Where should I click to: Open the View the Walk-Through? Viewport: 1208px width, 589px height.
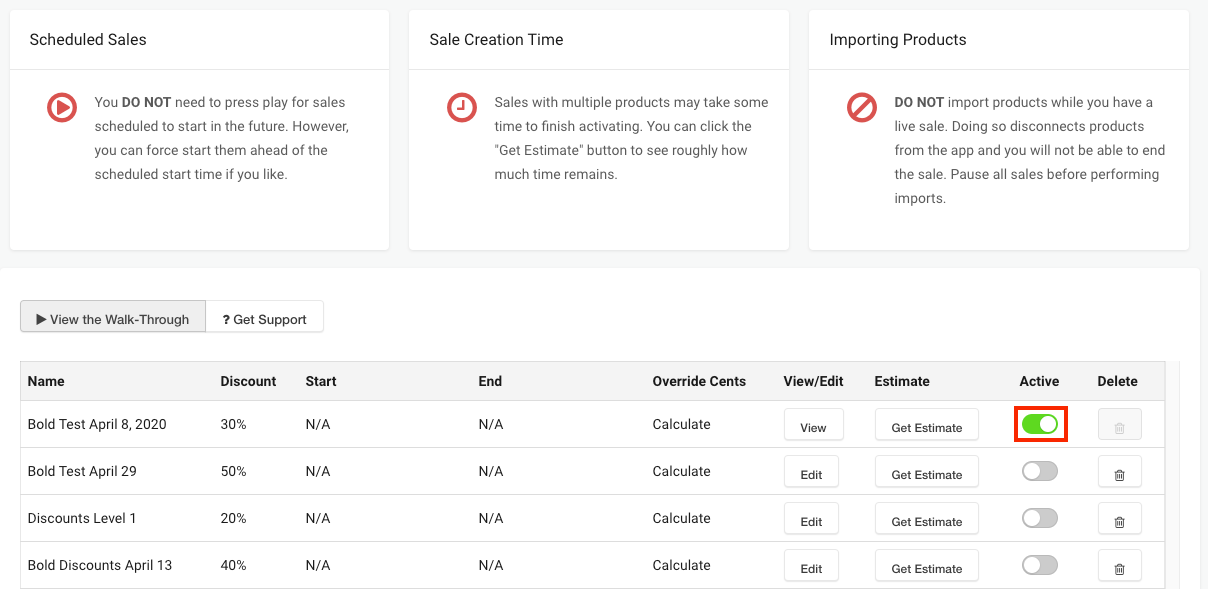tap(112, 318)
